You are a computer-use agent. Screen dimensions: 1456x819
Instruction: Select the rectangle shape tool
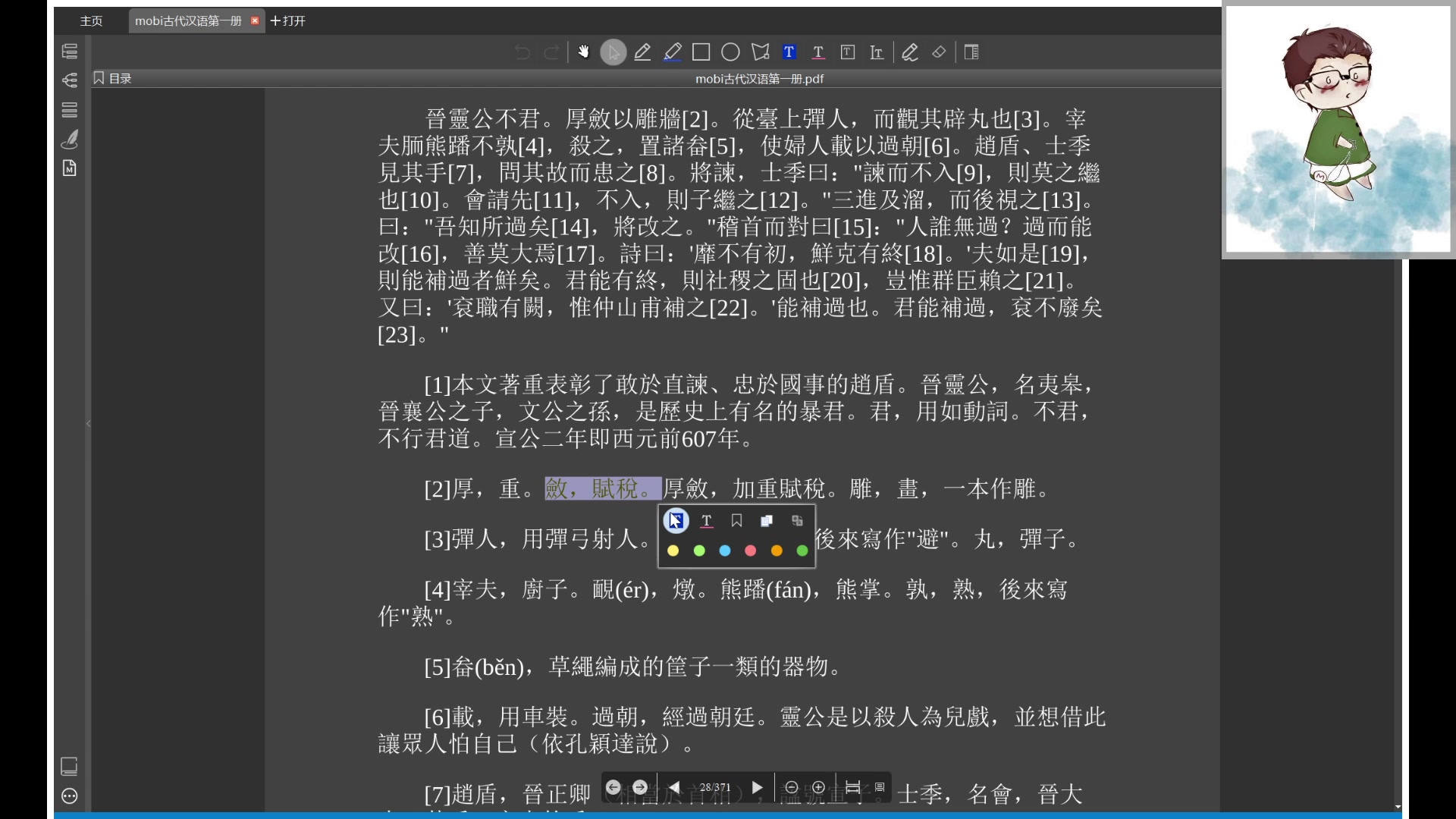click(x=701, y=52)
